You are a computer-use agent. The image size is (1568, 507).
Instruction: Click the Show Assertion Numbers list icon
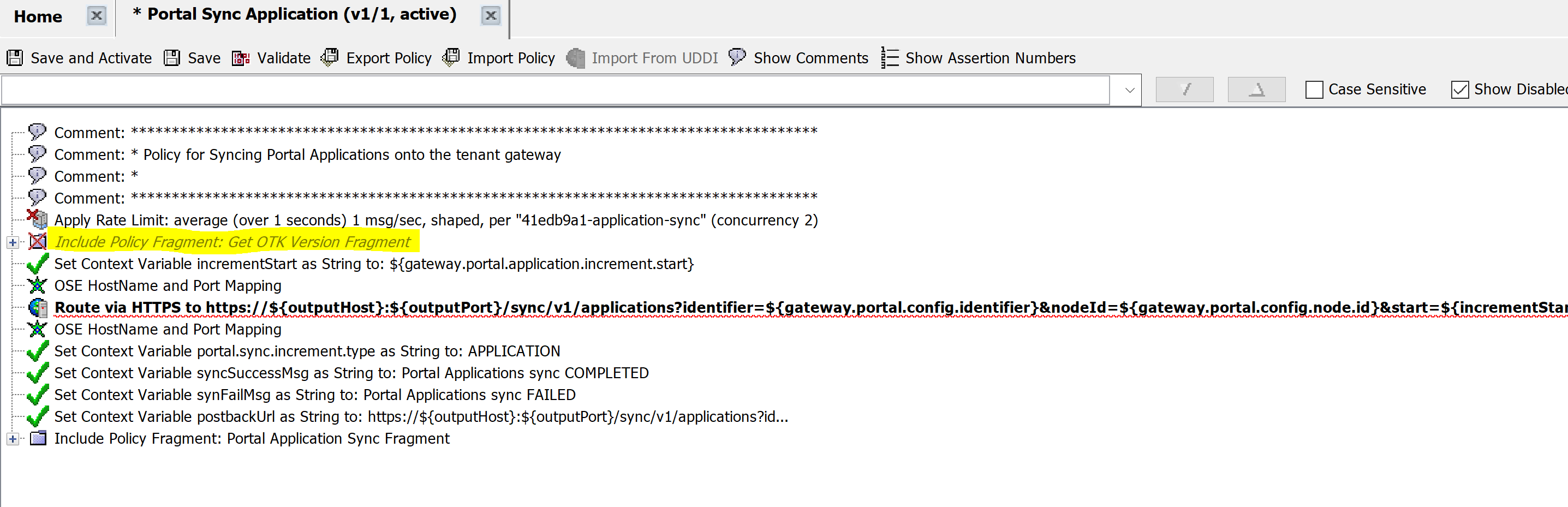pos(889,58)
